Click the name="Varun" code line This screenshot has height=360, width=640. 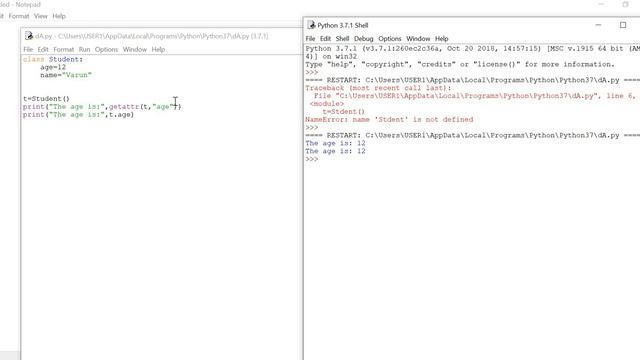[66, 75]
